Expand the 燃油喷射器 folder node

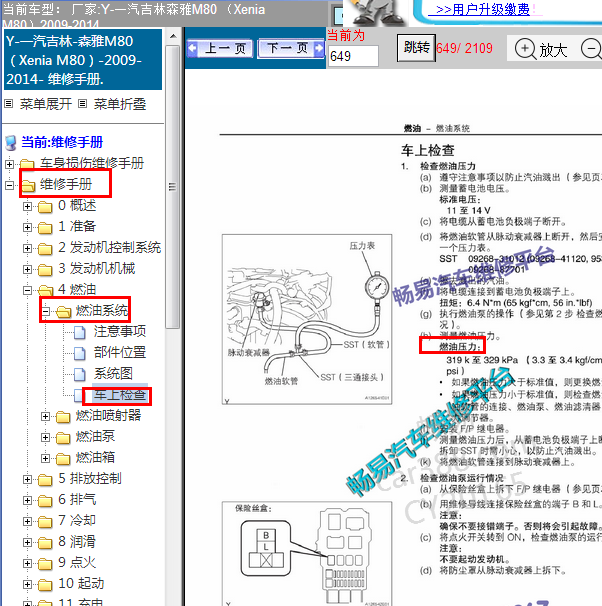[46, 416]
